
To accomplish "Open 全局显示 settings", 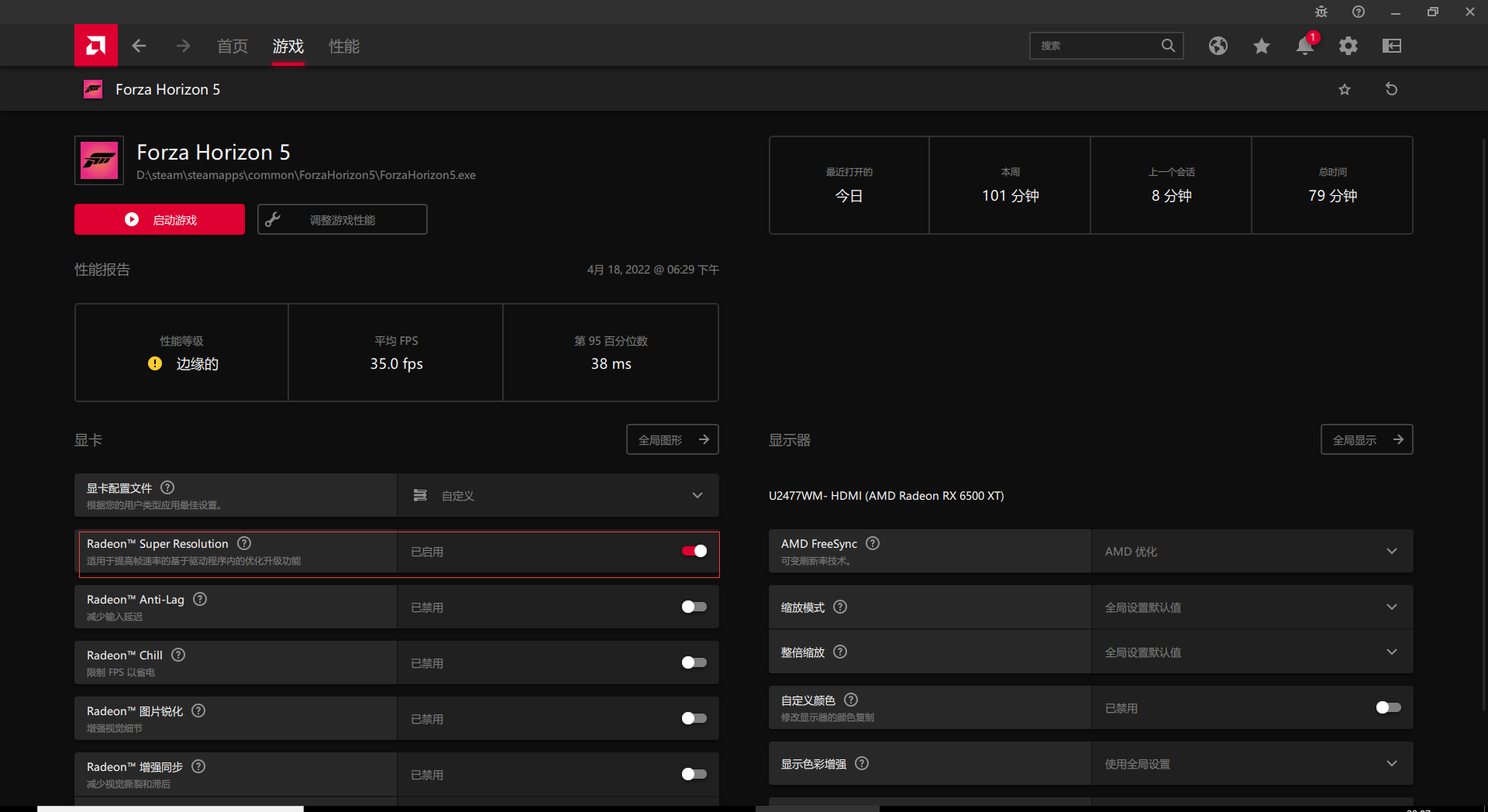I will click(x=1367, y=439).
